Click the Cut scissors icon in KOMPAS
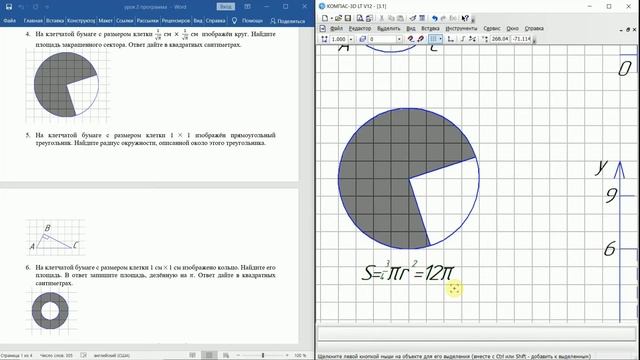 [x=382, y=18]
